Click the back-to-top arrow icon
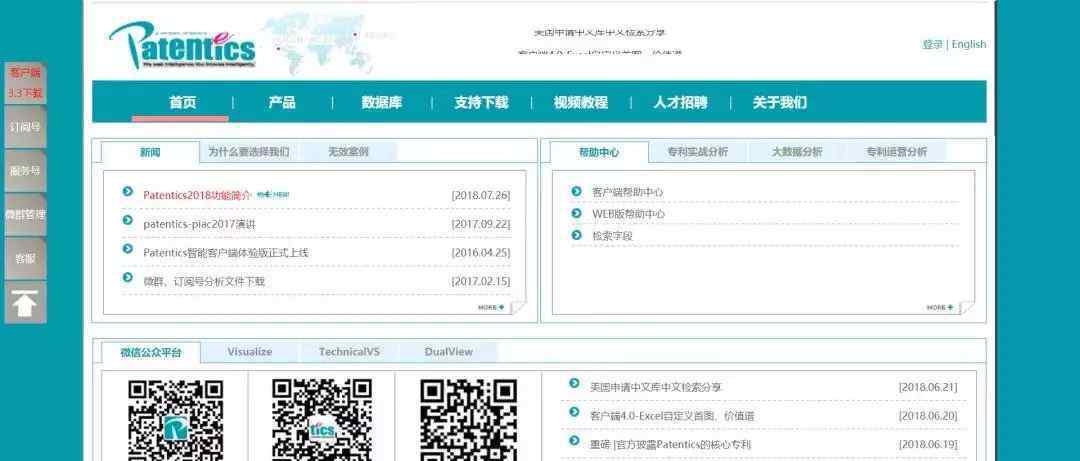Screen dimensions: 1080x461 [25, 303]
